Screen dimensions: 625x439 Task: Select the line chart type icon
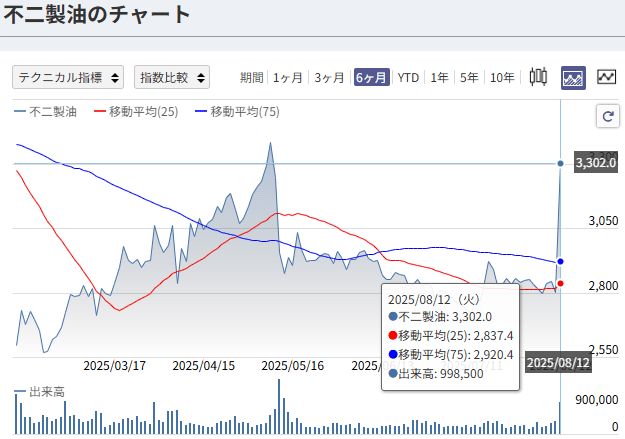point(606,77)
